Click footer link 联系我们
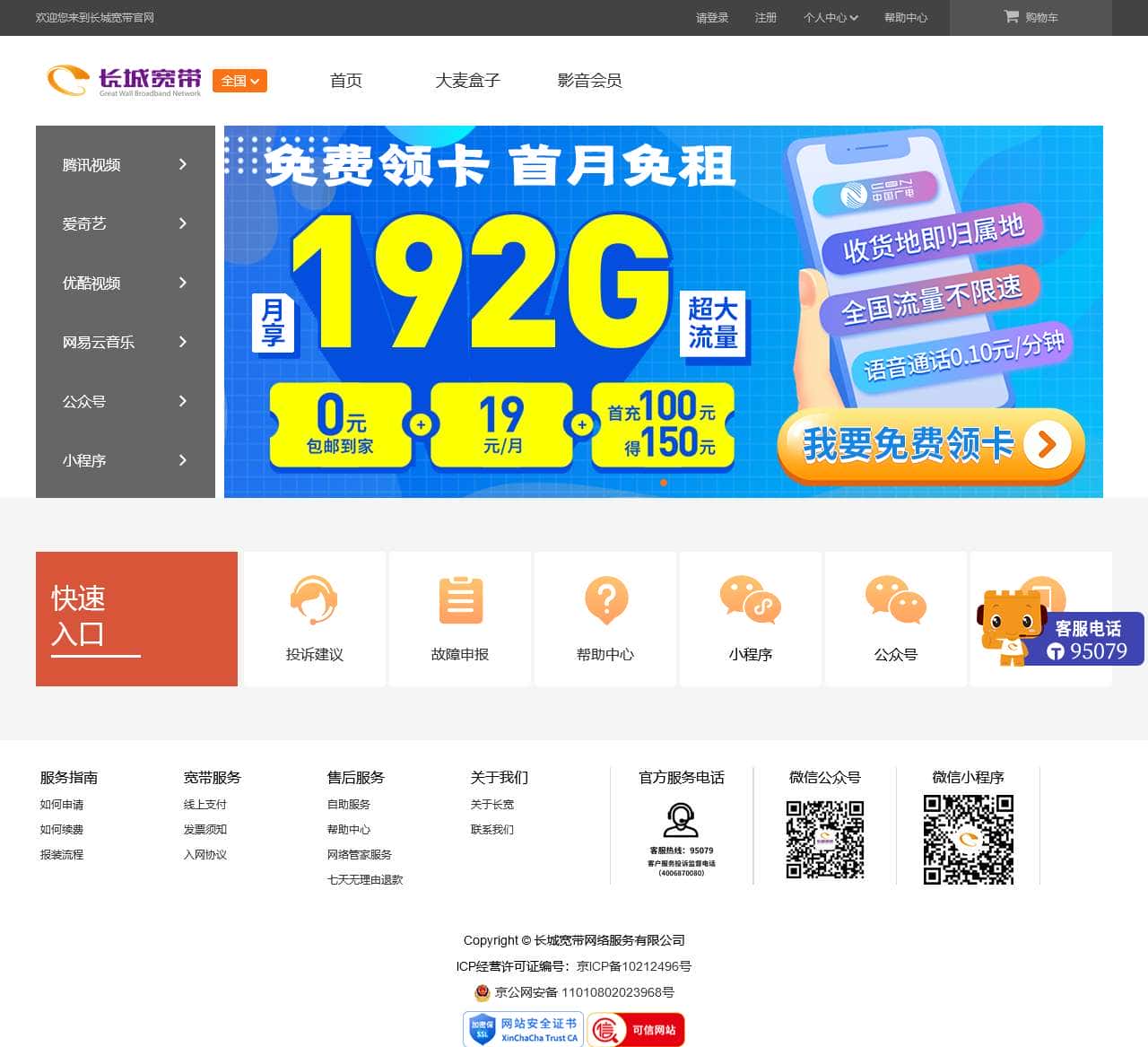This screenshot has height=1047, width=1148. pyautogui.click(x=492, y=830)
